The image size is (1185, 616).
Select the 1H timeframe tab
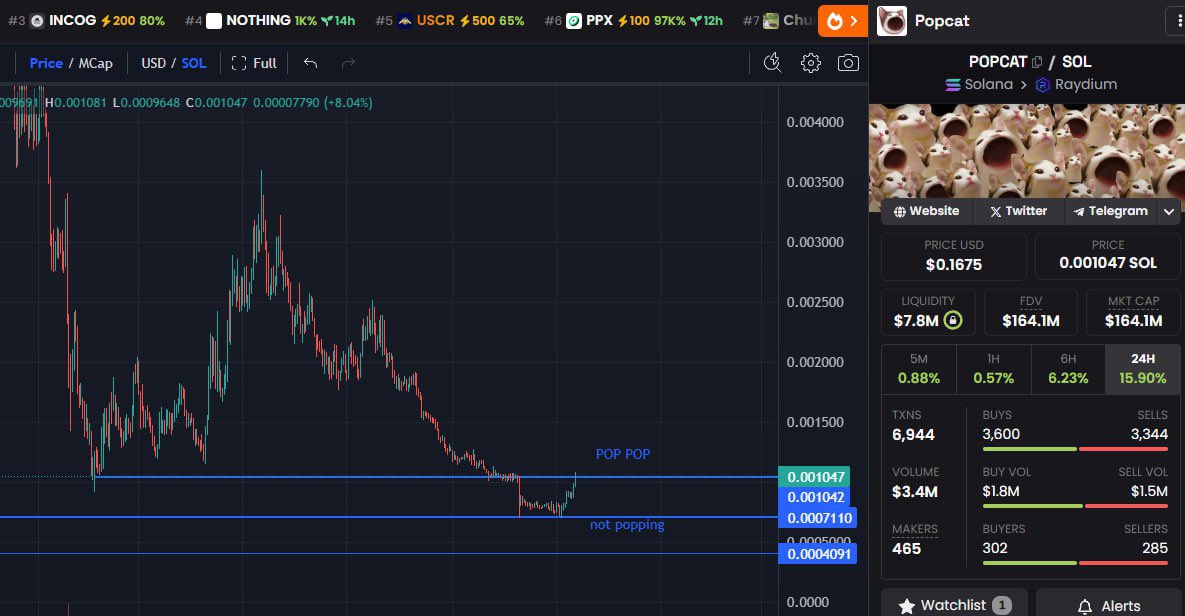(x=993, y=370)
